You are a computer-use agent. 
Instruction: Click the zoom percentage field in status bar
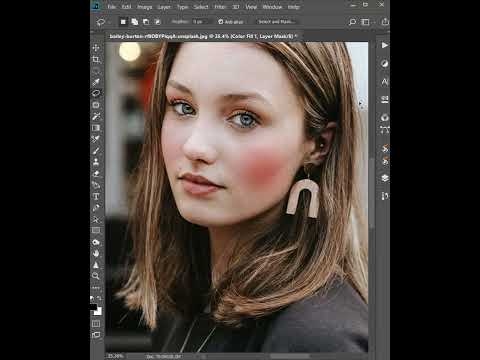coord(115,356)
